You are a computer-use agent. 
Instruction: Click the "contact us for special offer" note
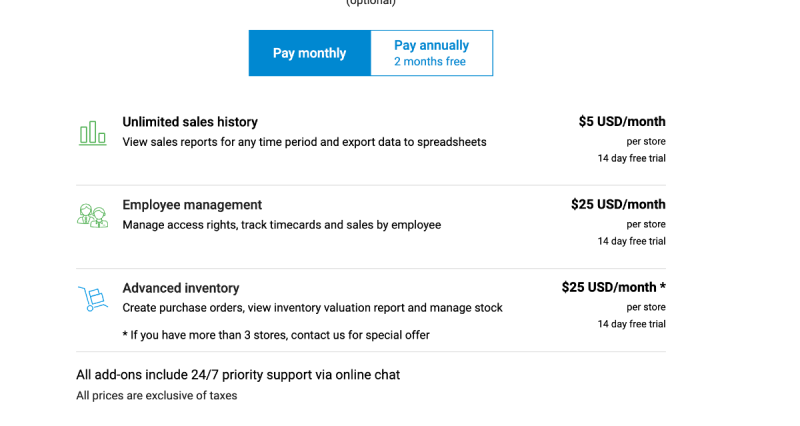coord(276,335)
